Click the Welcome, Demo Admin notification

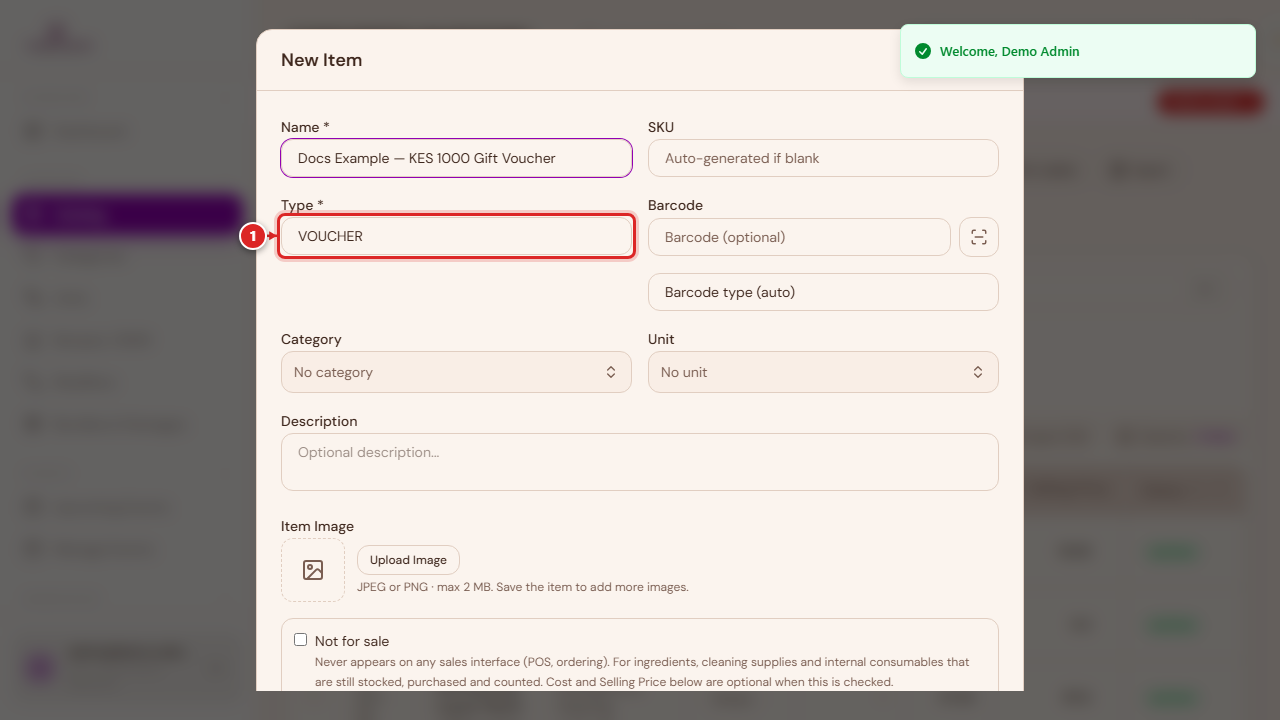pos(1078,51)
